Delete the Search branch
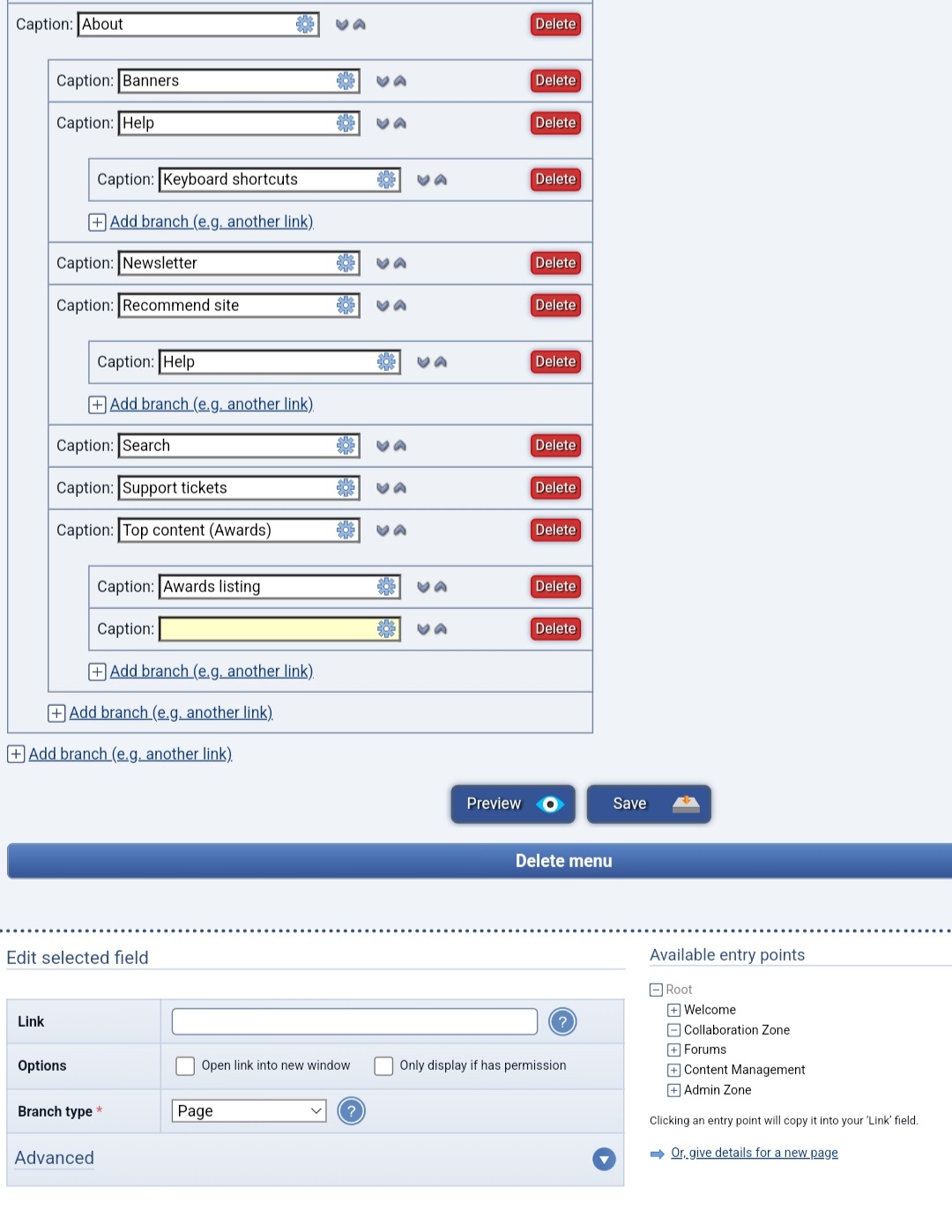Image resolution: width=952 pixels, height=1232 pixels. pyautogui.click(x=555, y=446)
